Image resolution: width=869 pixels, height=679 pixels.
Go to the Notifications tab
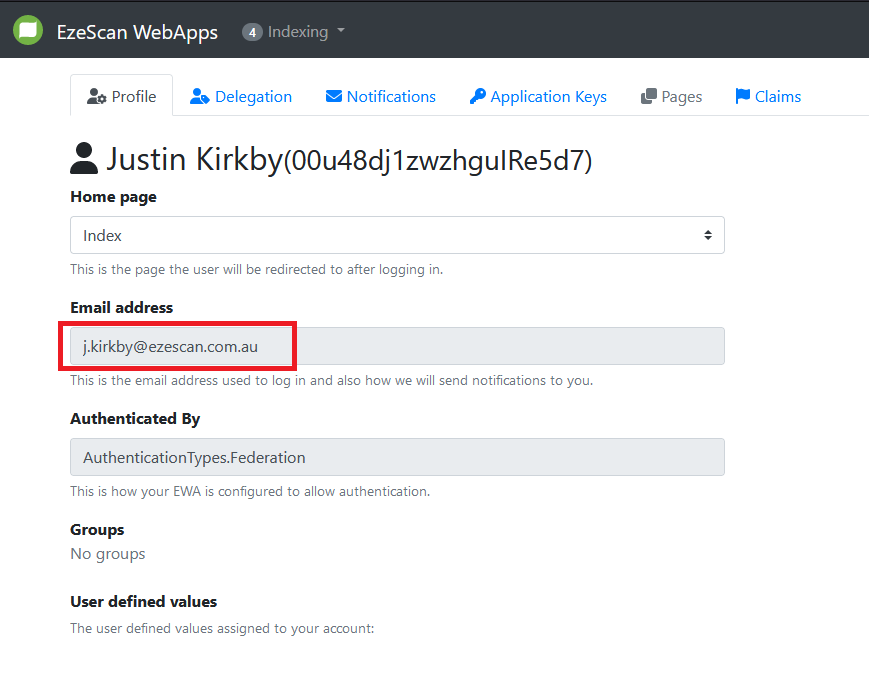click(x=391, y=97)
